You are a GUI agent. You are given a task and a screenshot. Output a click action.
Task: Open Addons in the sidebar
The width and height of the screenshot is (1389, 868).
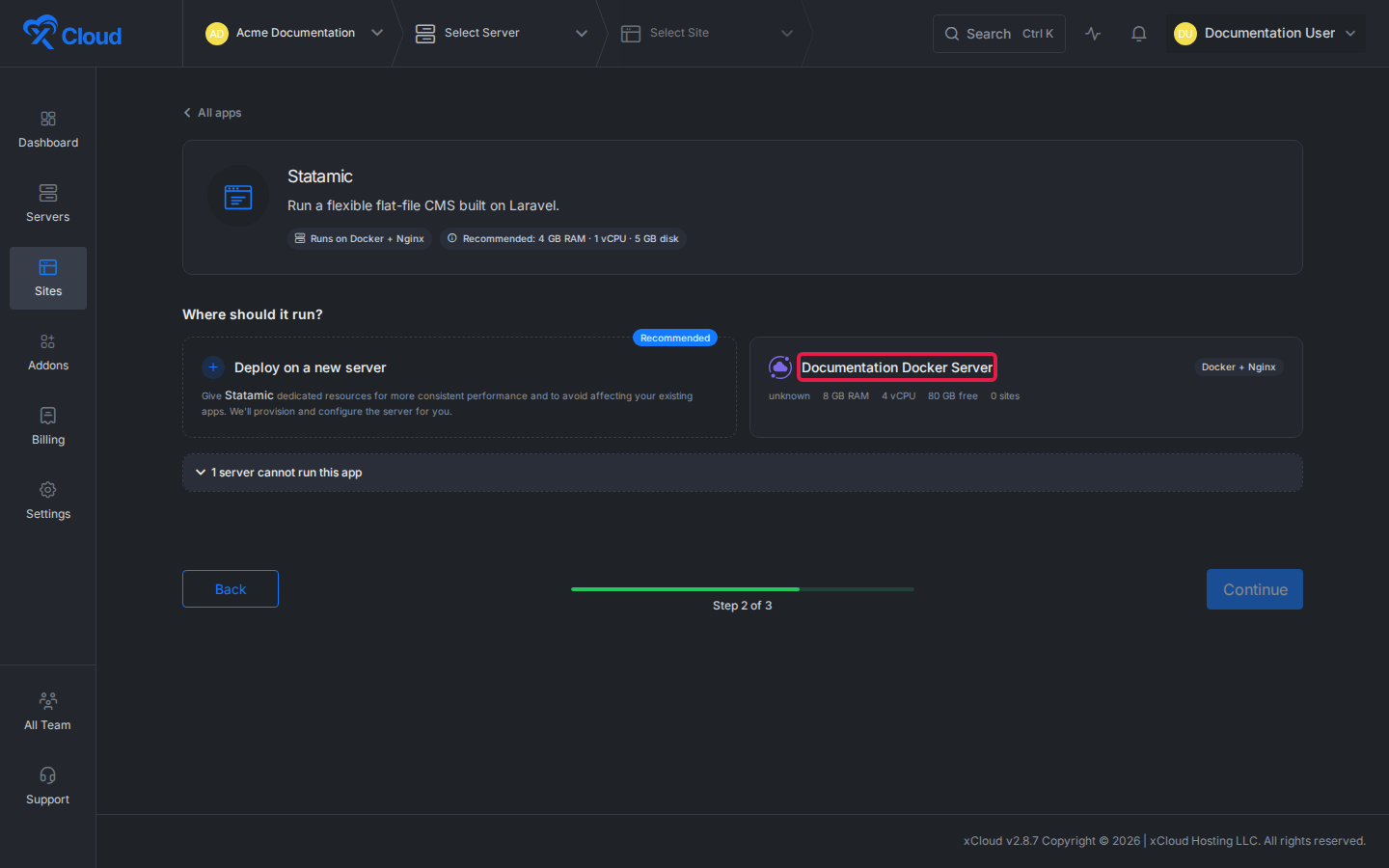(48, 353)
